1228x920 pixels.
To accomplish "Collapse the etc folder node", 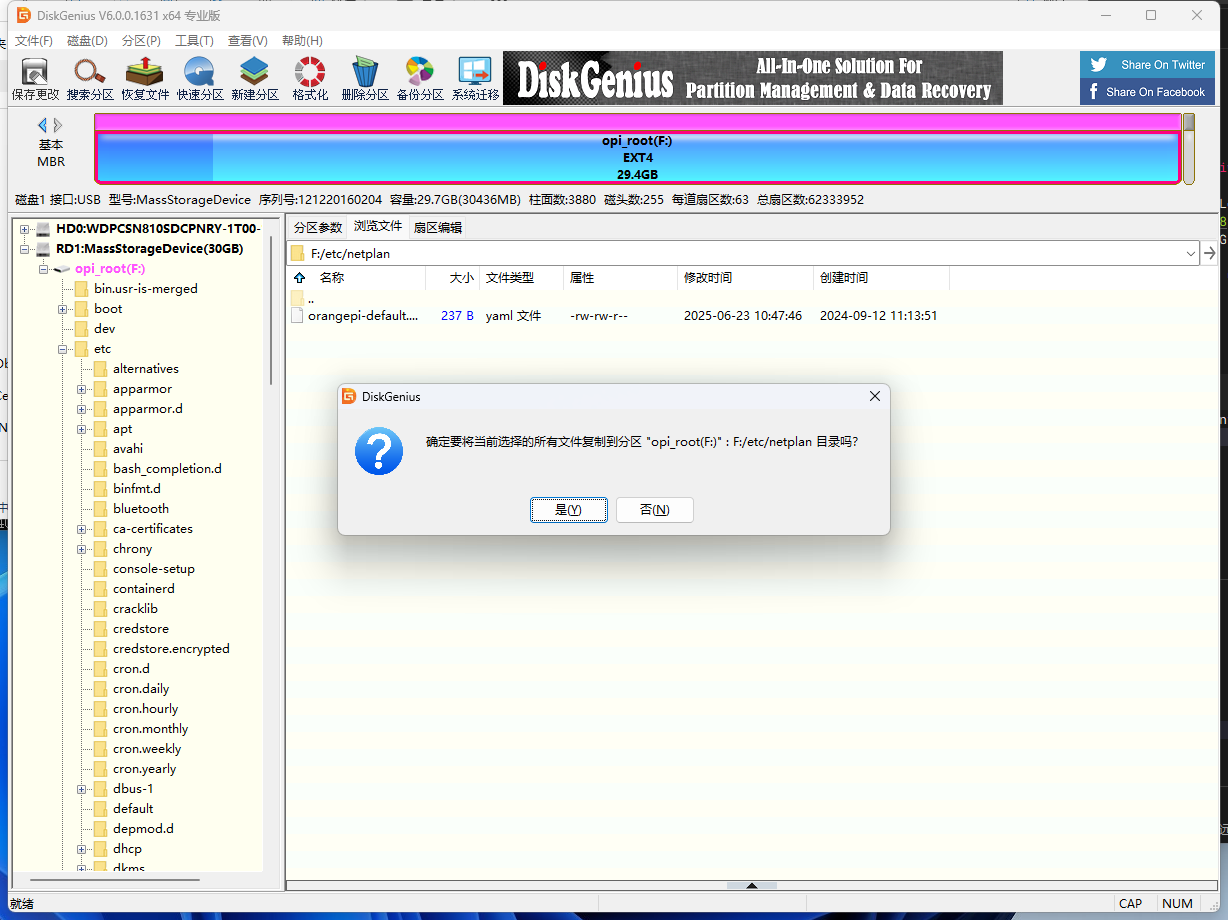I will tap(63, 349).
